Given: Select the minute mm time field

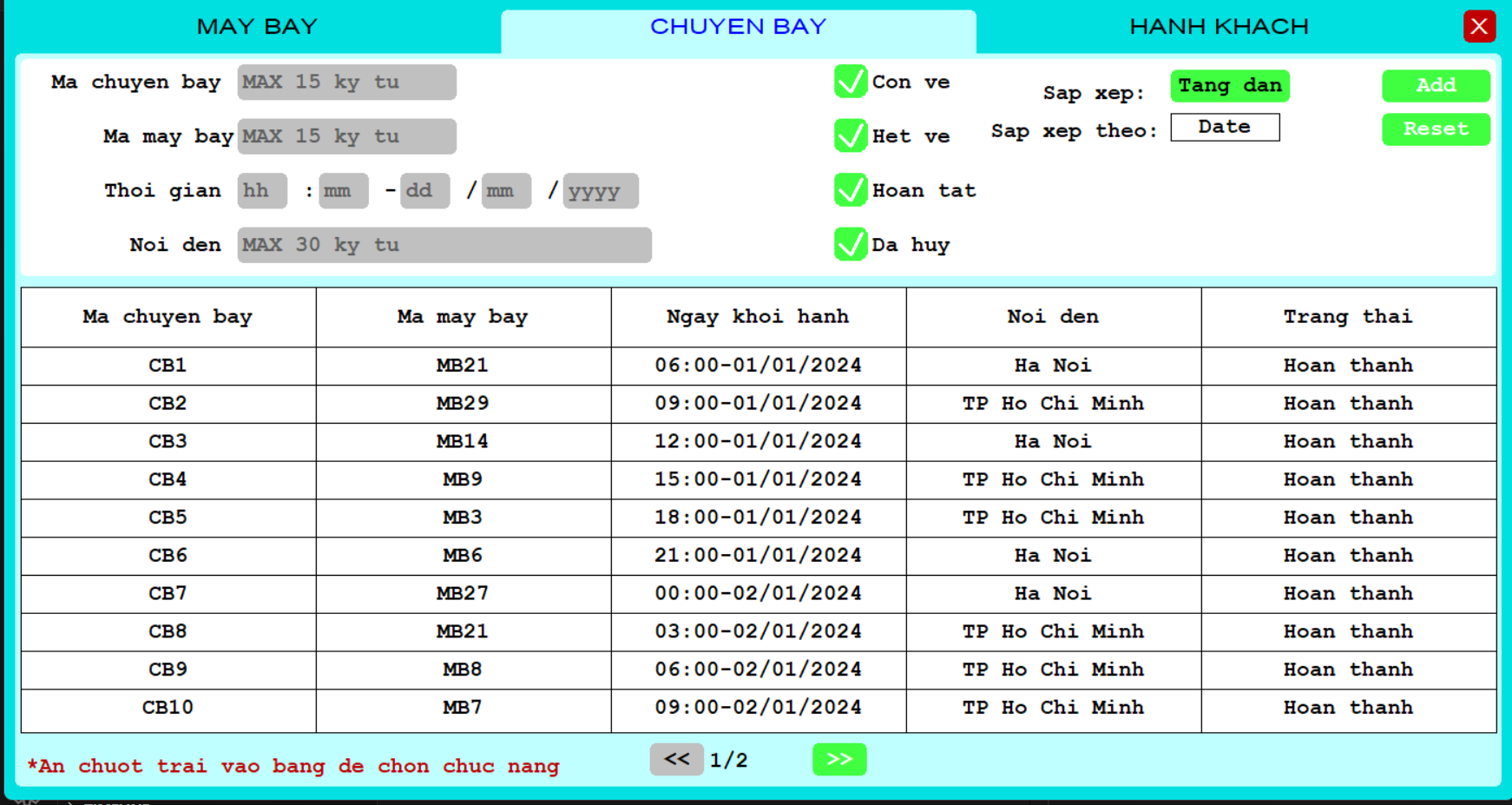Looking at the screenshot, I should tap(344, 191).
